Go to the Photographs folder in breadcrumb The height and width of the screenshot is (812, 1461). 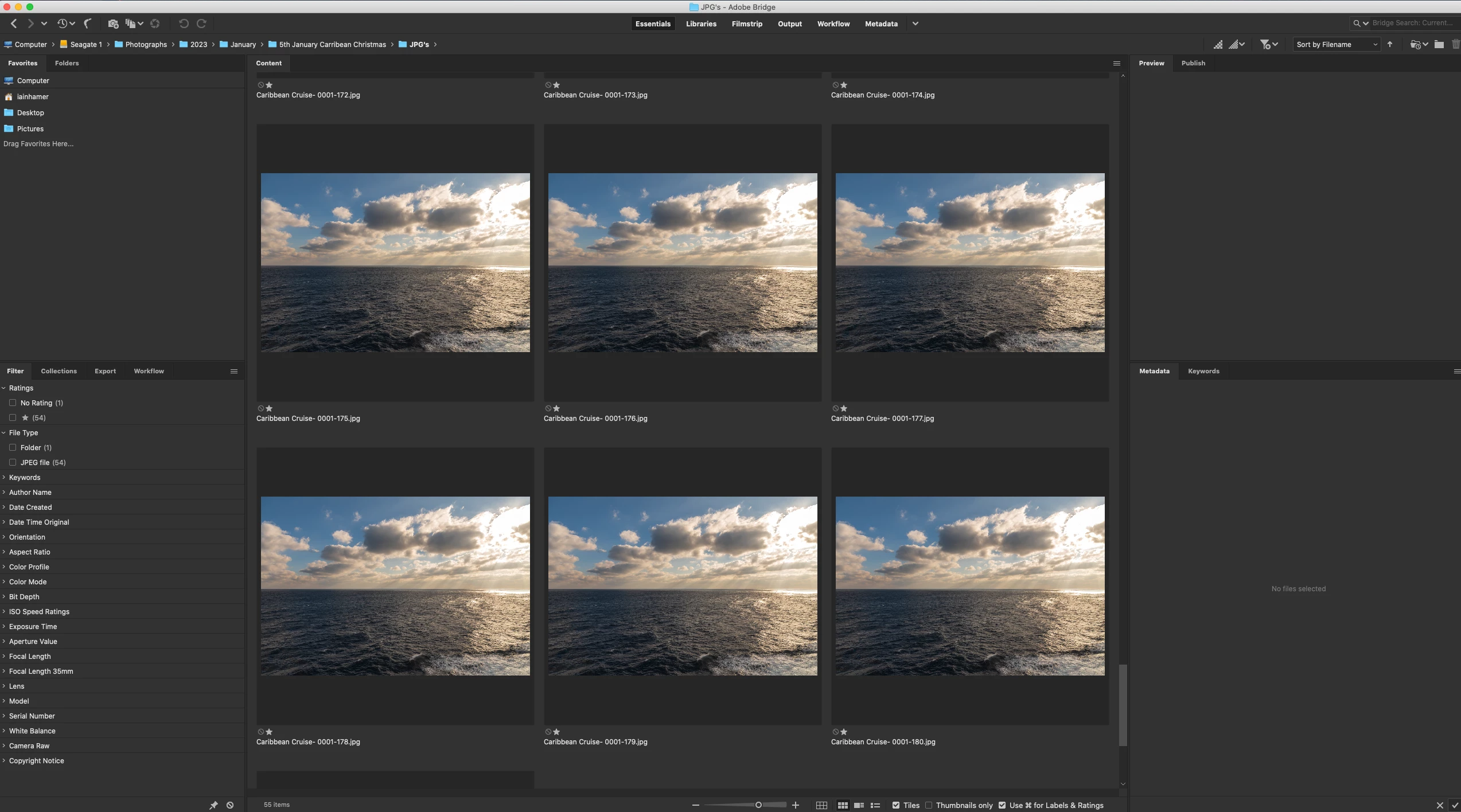click(146, 44)
